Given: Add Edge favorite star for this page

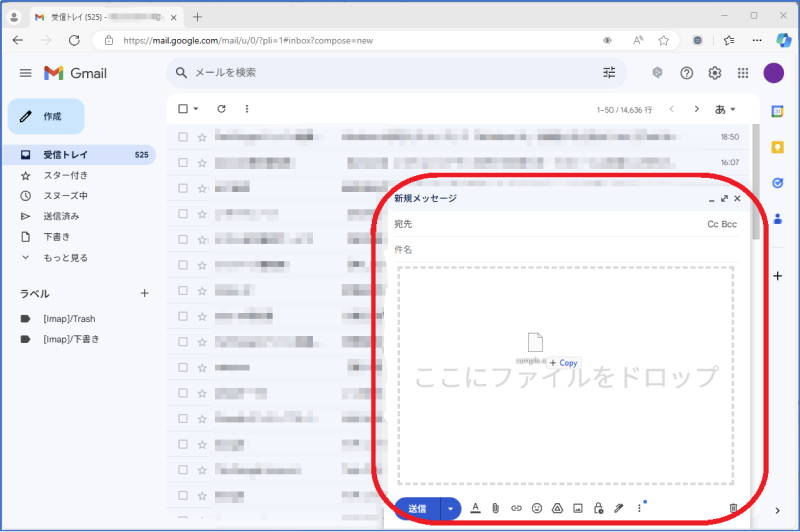Looking at the screenshot, I should click(x=663, y=40).
